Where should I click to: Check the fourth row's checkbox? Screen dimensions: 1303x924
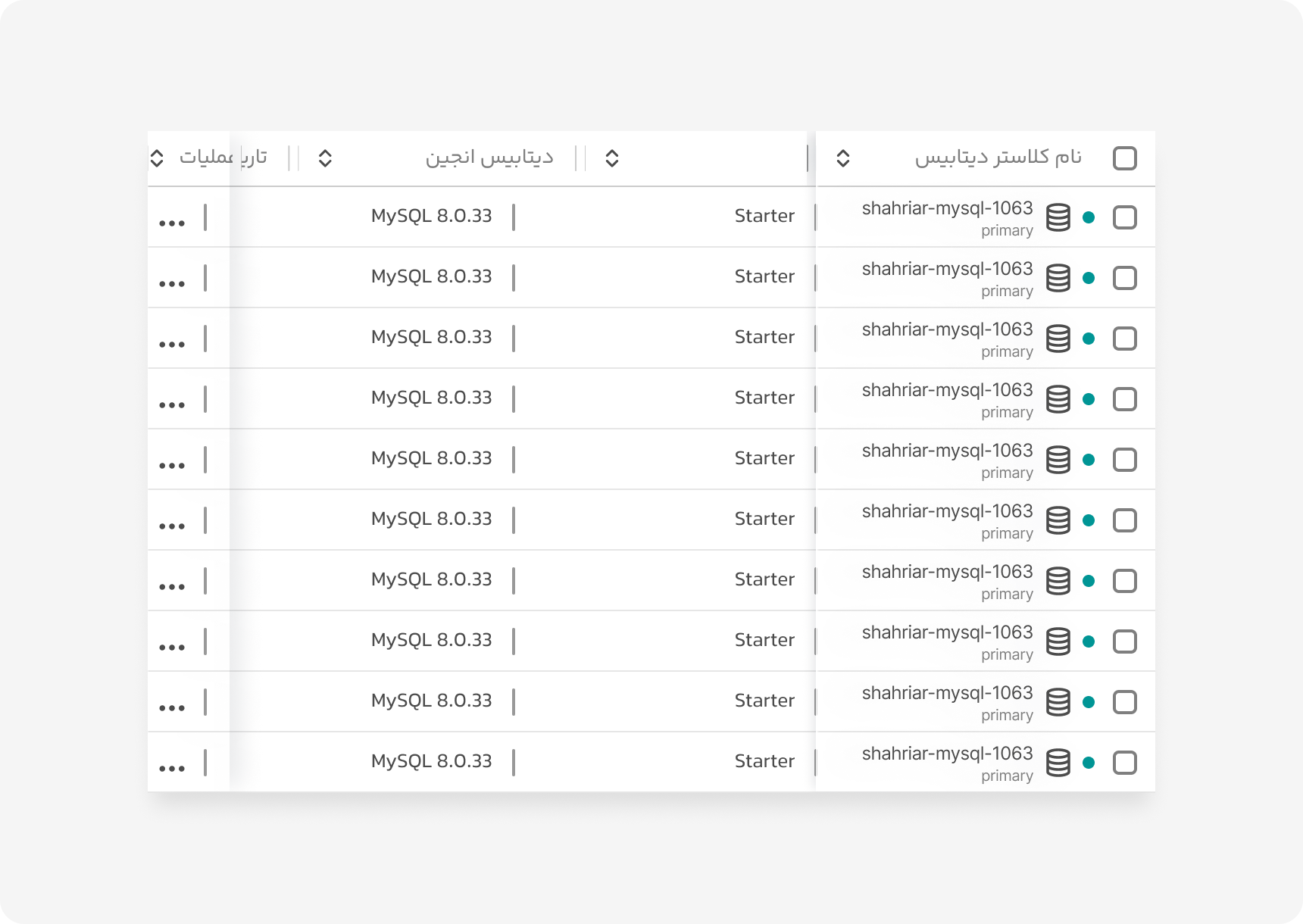pyautogui.click(x=1125, y=399)
